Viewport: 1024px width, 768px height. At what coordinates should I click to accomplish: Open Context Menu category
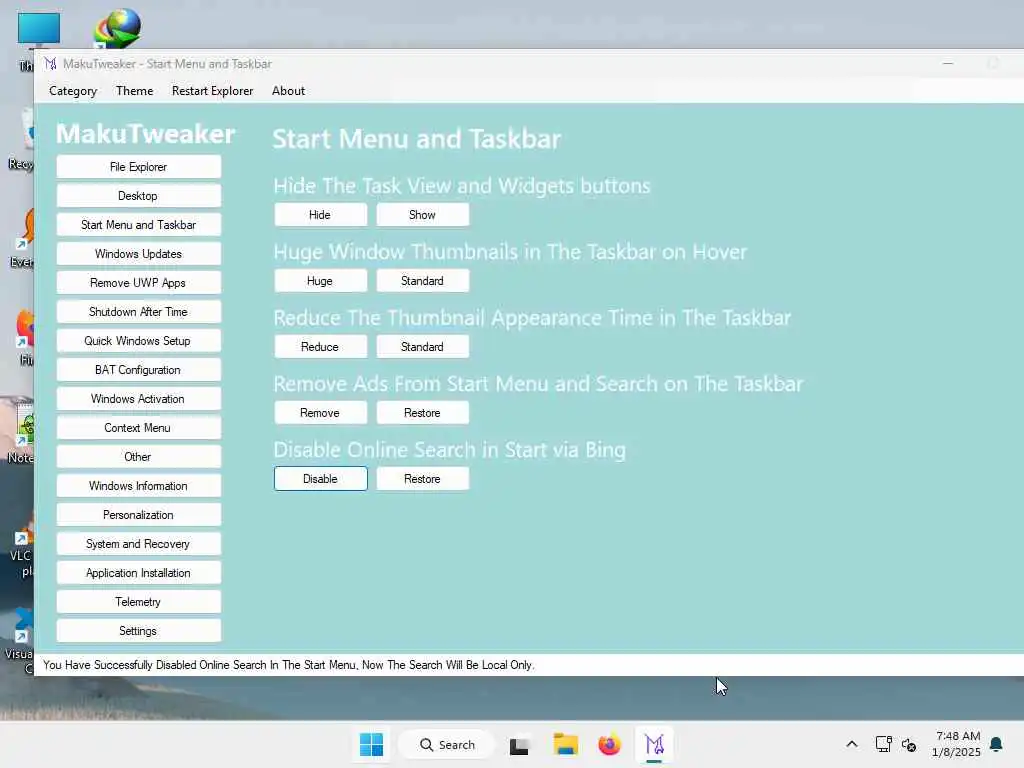138,428
